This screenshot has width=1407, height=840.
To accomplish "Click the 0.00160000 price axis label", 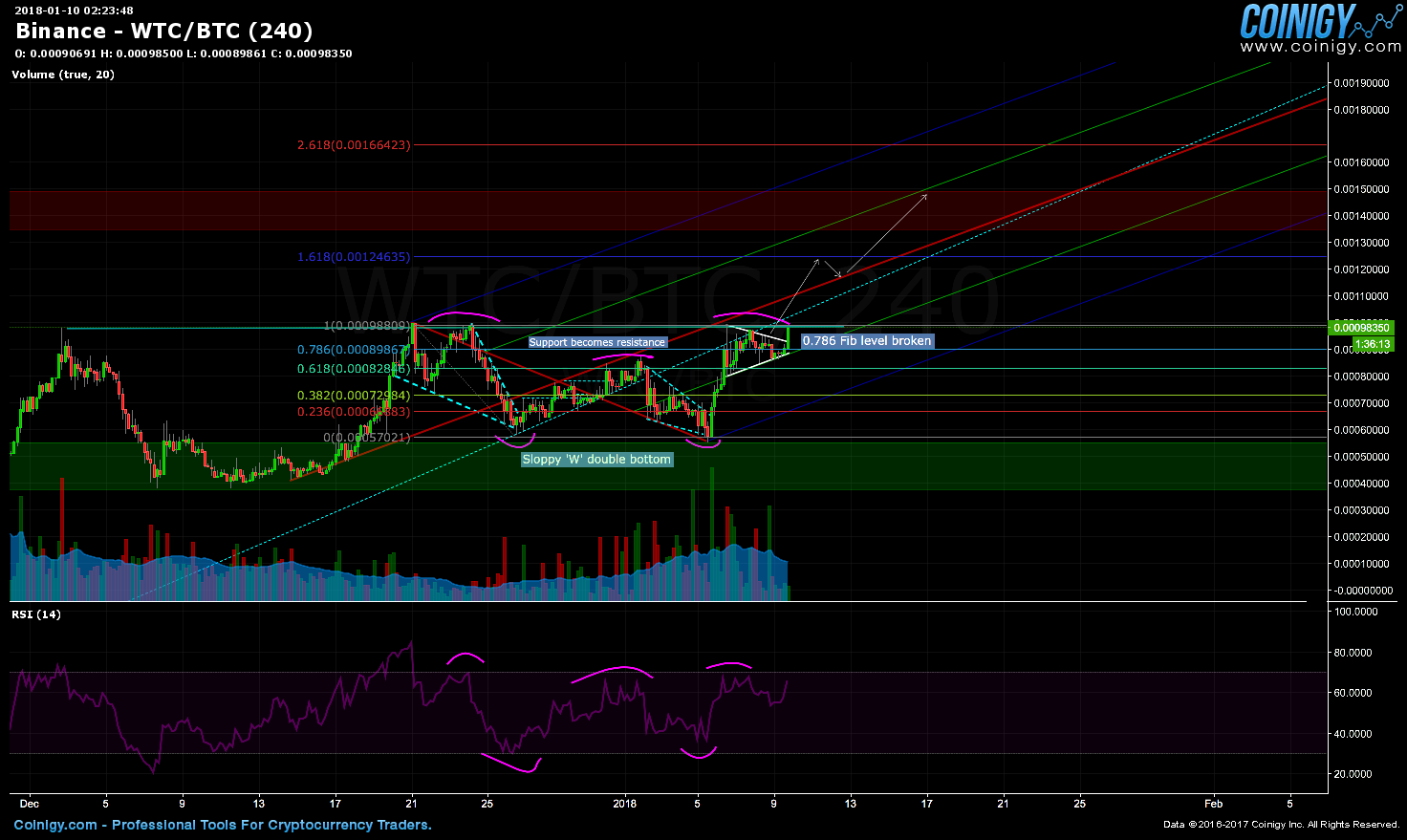I will (x=1363, y=162).
